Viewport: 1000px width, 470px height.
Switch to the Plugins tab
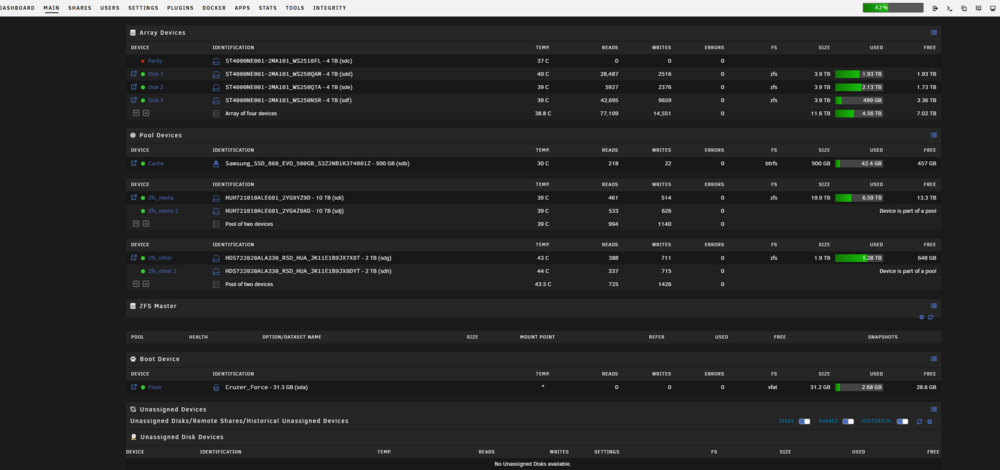tap(180, 8)
